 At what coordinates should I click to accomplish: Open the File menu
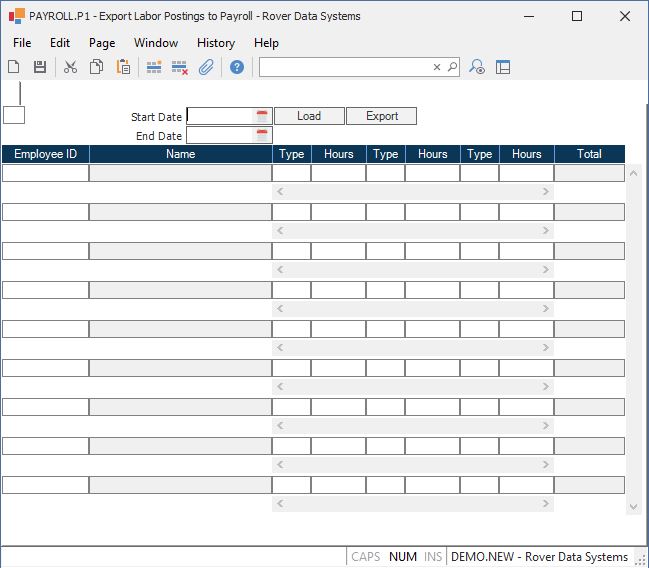22,43
